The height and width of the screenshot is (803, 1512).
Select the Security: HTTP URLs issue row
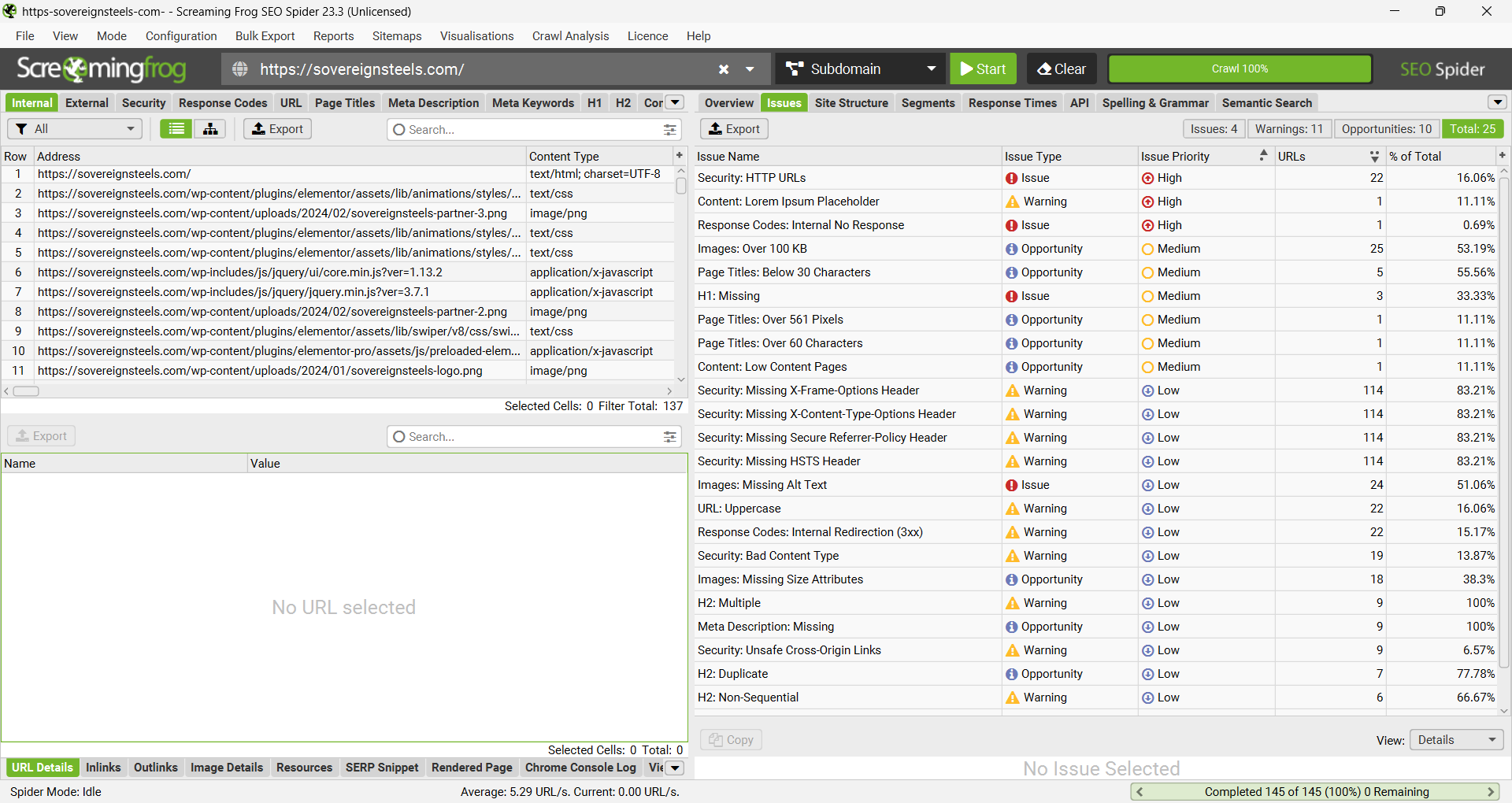(847, 178)
